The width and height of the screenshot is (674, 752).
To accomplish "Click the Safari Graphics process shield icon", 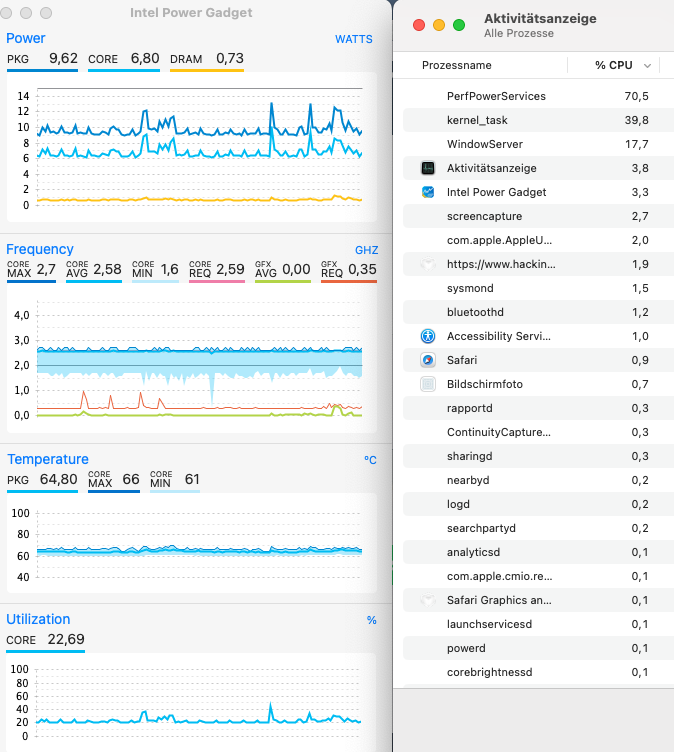I will (x=427, y=600).
